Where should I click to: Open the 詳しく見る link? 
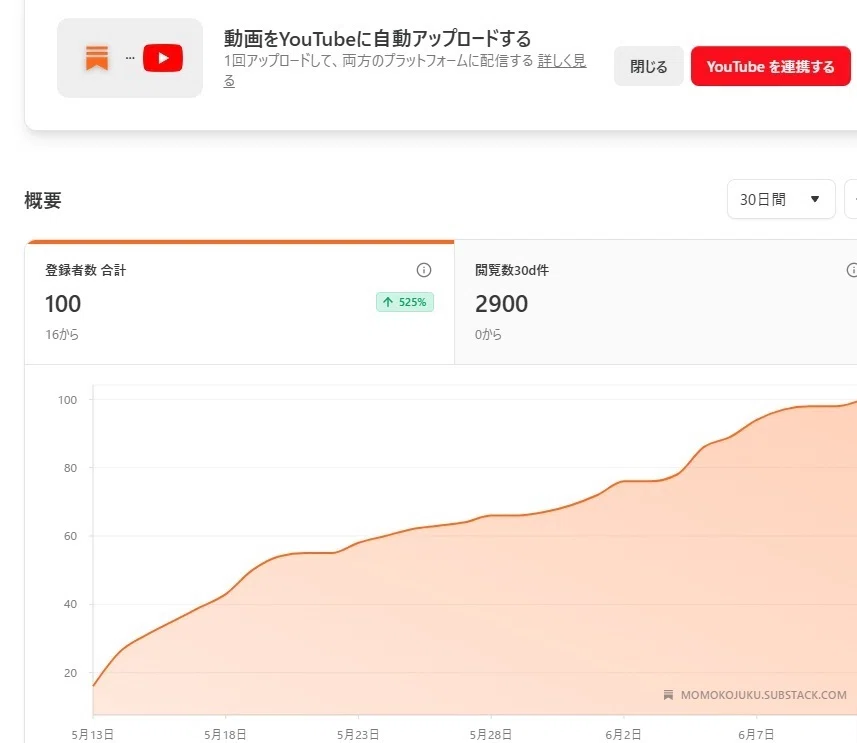point(561,61)
